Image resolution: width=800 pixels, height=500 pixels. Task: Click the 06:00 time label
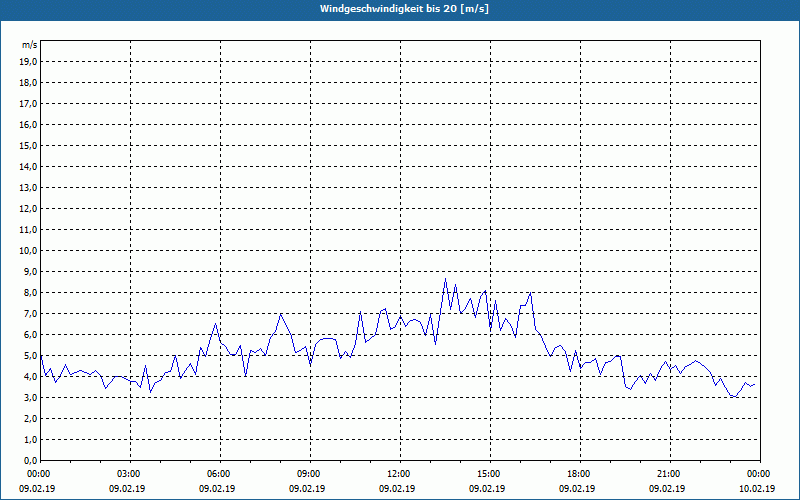click(220, 474)
